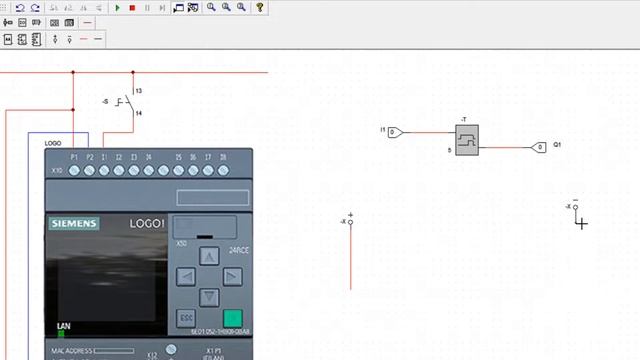Image resolution: width=640 pixels, height=360 pixels.
Task: Click the SIEMENS logo on the module
Action: [74, 224]
